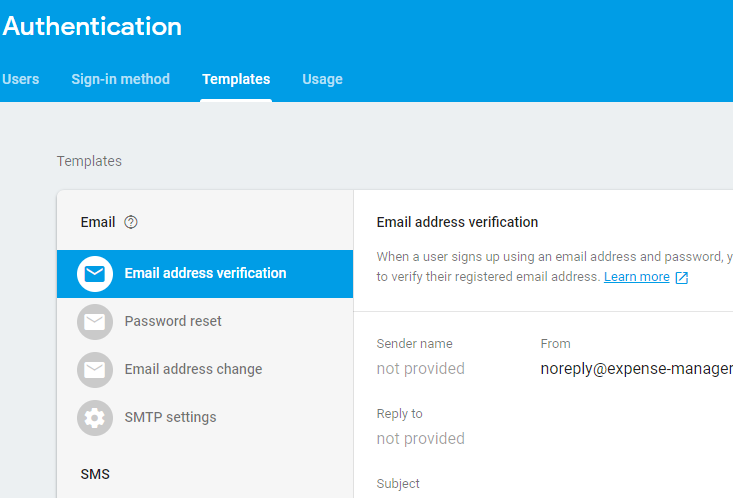Click the Email help question mark icon
The height and width of the screenshot is (498, 733).
click(131, 222)
